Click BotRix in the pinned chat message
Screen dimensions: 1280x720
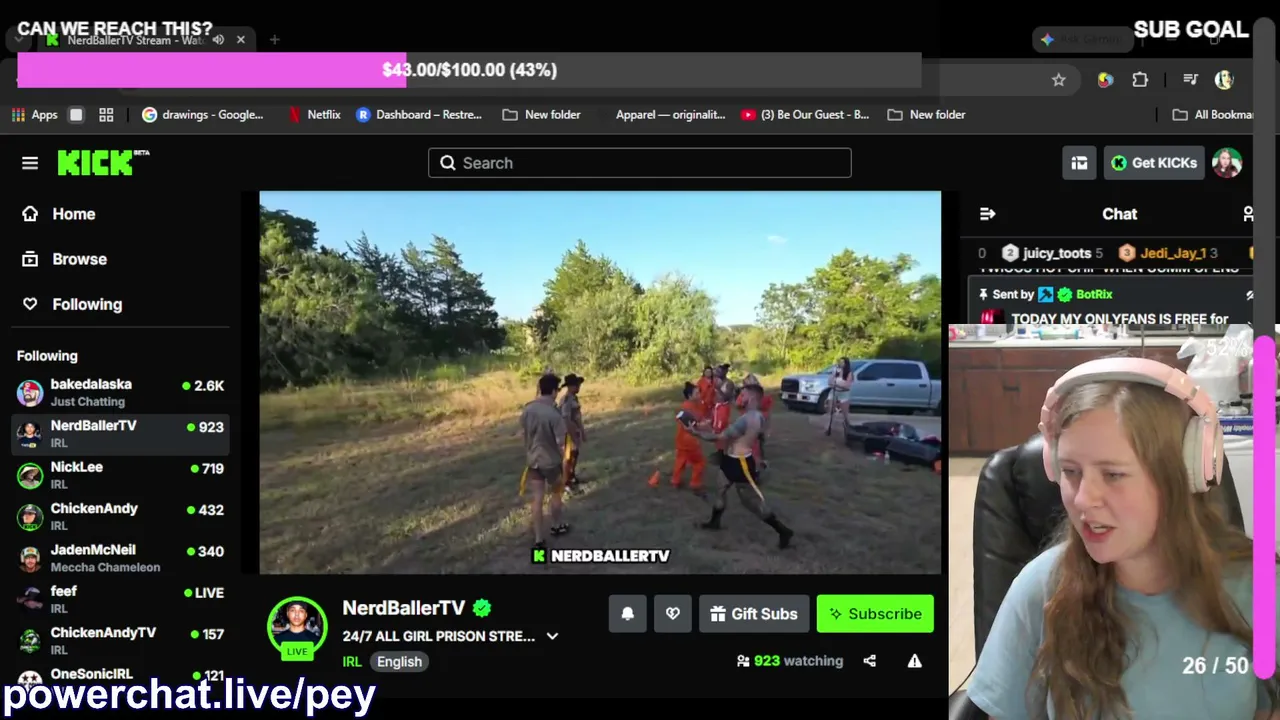point(1094,294)
